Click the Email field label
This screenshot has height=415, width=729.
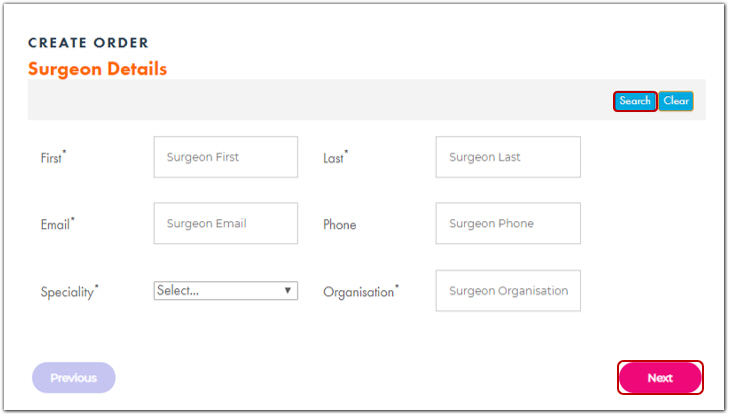(x=56, y=225)
